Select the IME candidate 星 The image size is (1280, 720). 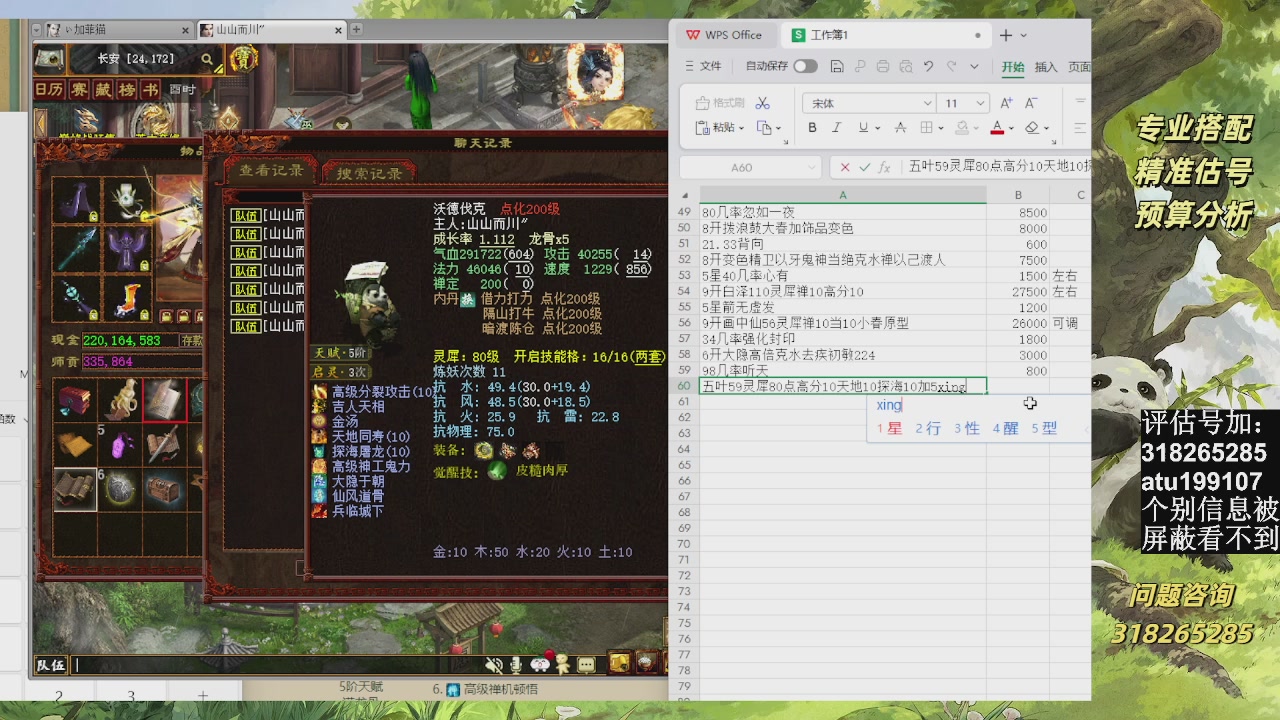889,428
